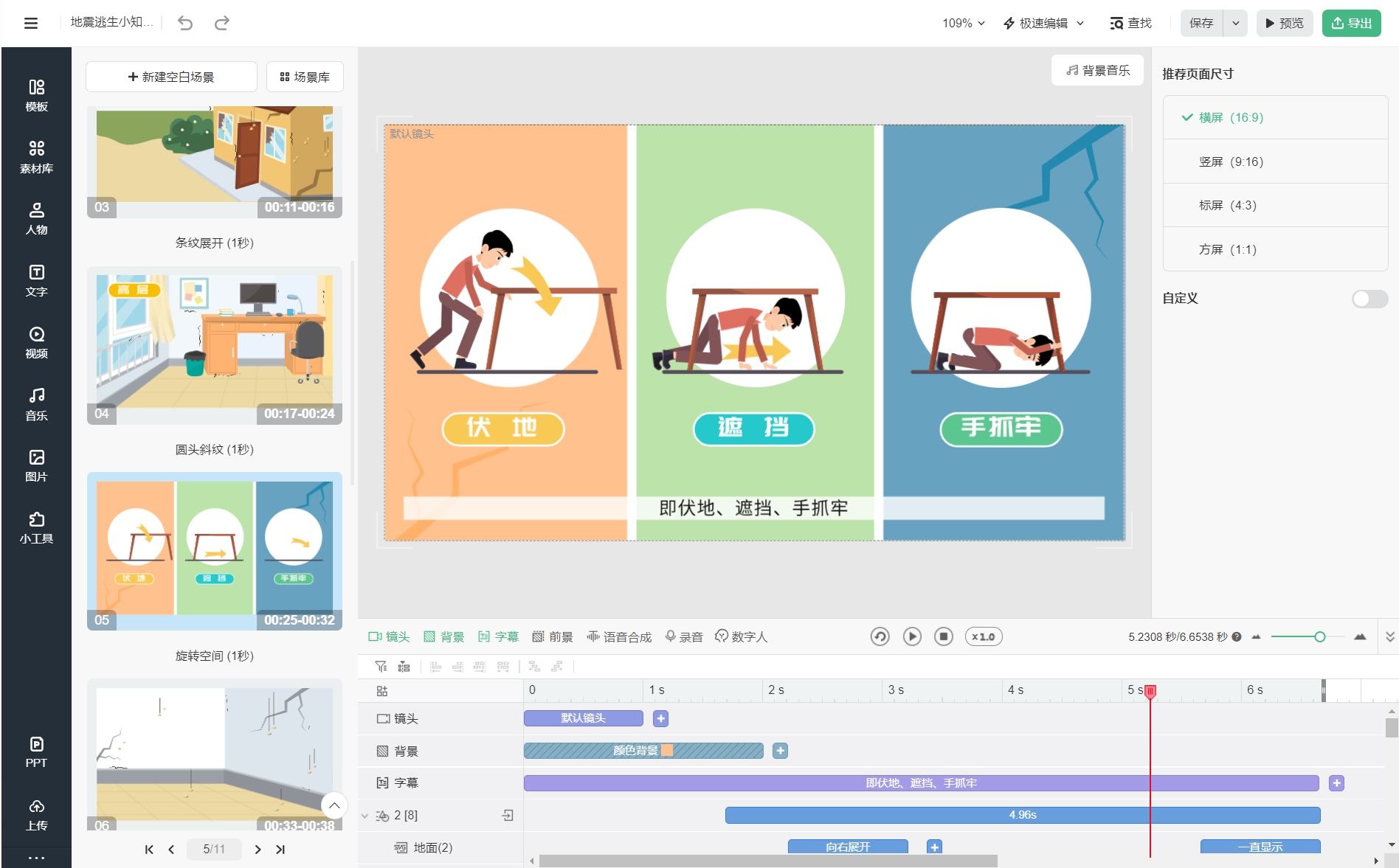Image resolution: width=1399 pixels, height=868 pixels.
Task: Click the enter-group icon on 2 [8] row
Action: 508,815
